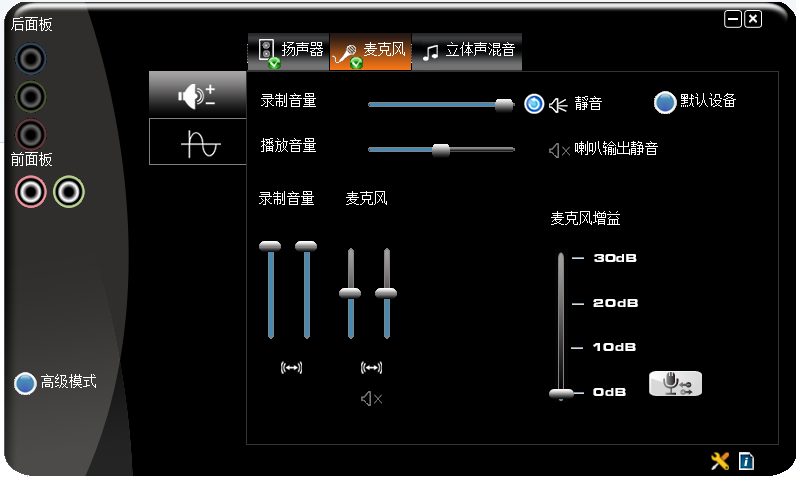This screenshot has width=796, height=477.
Task: Minimize the audio manager window
Action: pos(733,19)
